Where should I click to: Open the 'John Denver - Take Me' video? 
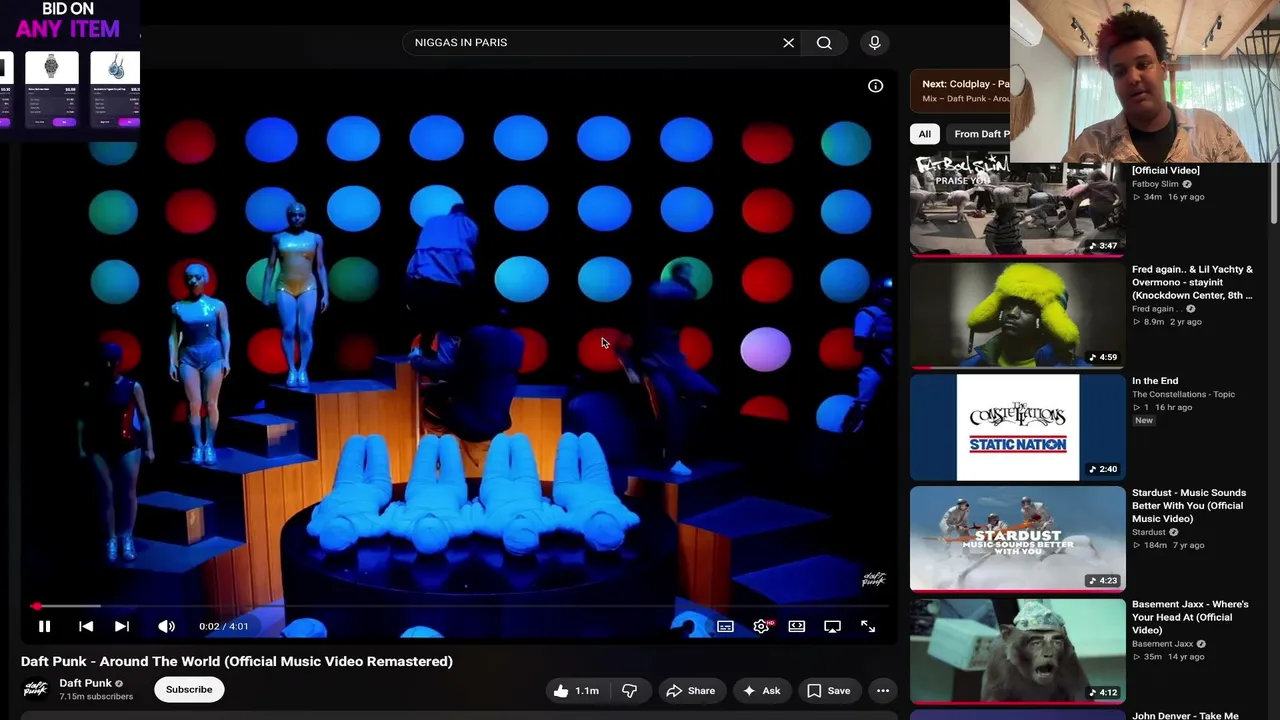(1185, 715)
